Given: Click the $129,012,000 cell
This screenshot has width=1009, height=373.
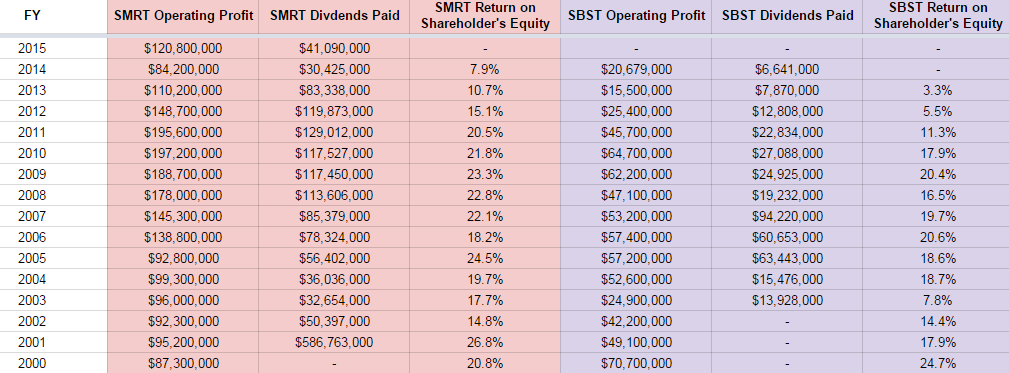Looking at the screenshot, I should click(x=335, y=132).
